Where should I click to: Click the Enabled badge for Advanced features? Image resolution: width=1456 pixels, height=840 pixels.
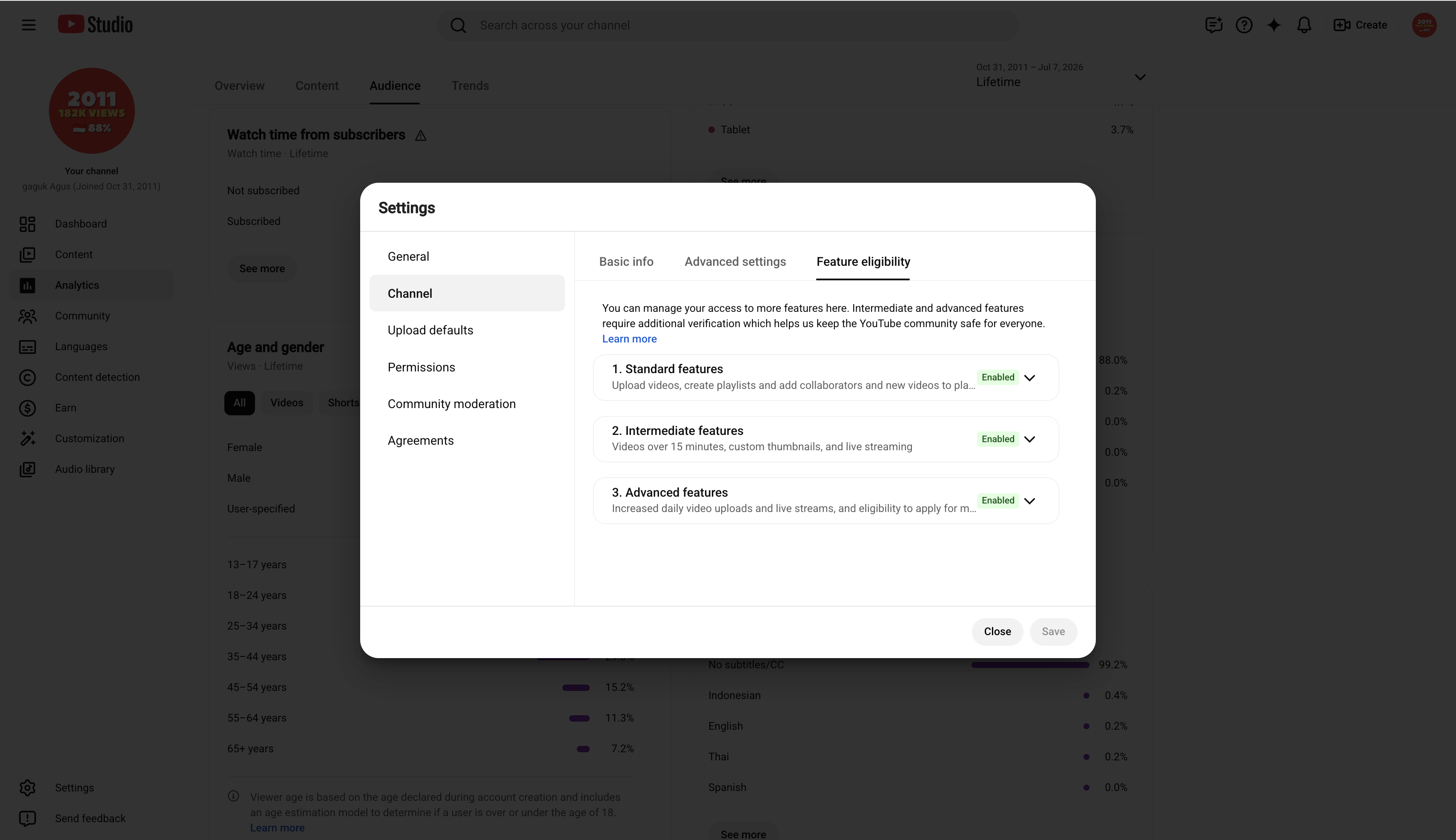[x=997, y=500]
